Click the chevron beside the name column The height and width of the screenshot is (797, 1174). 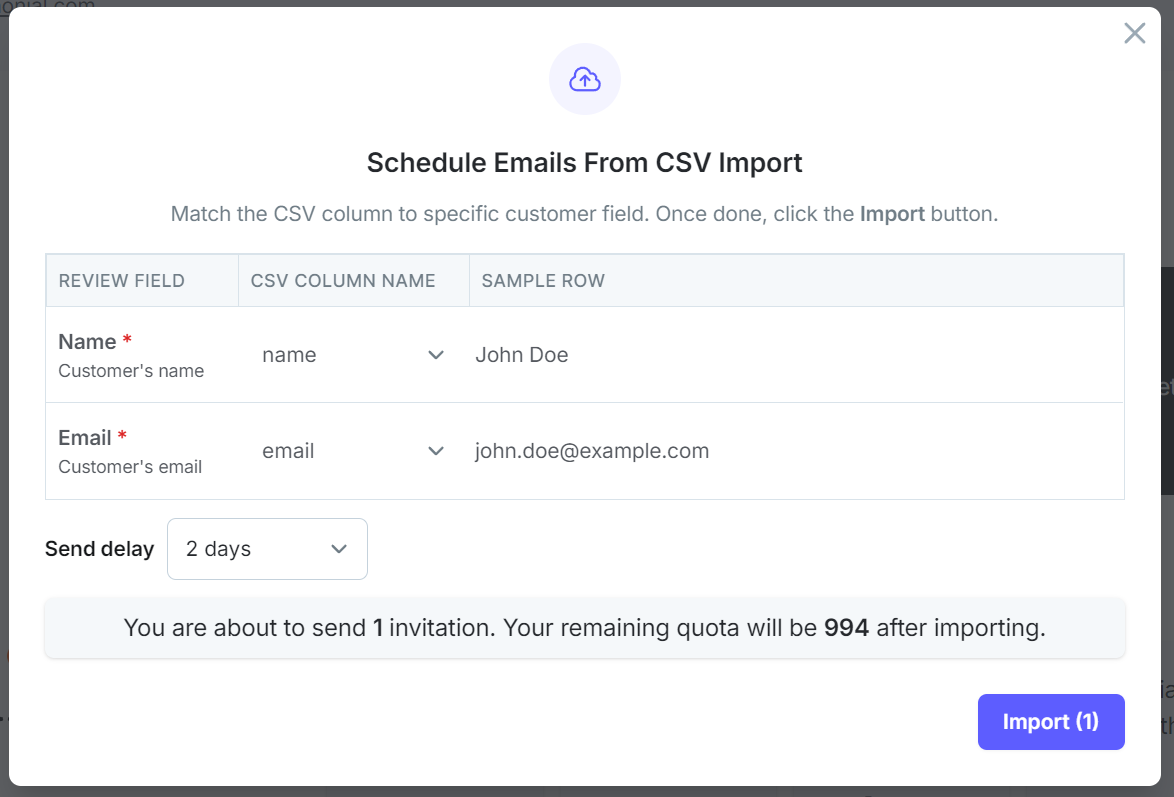pos(436,355)
